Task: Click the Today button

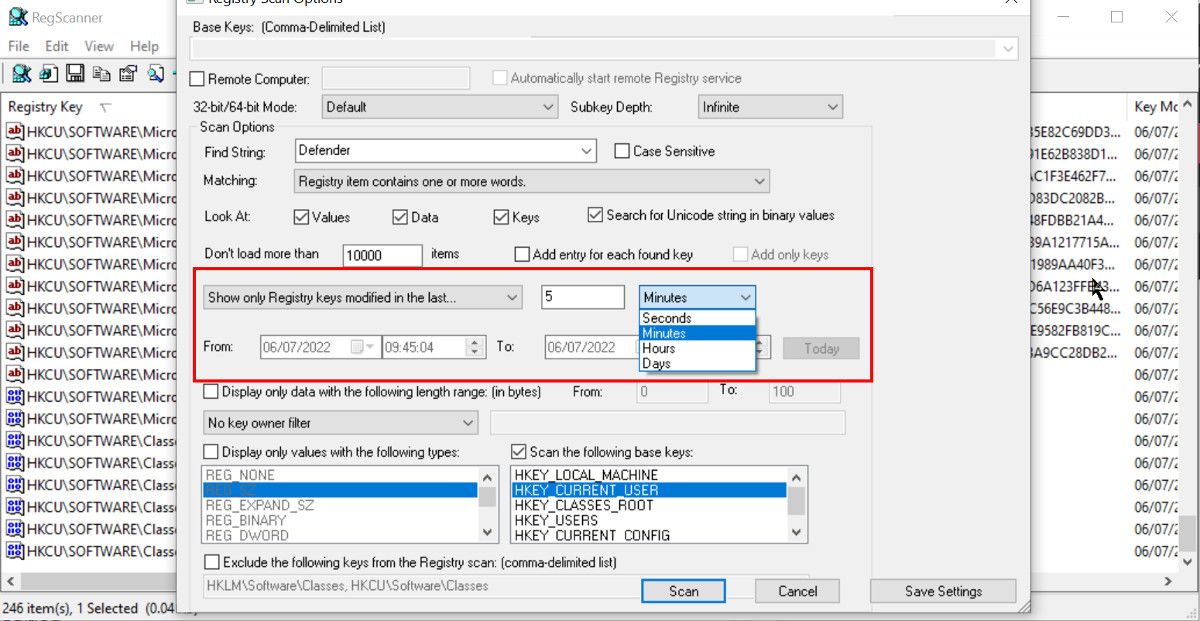Action: pos(821,348)
